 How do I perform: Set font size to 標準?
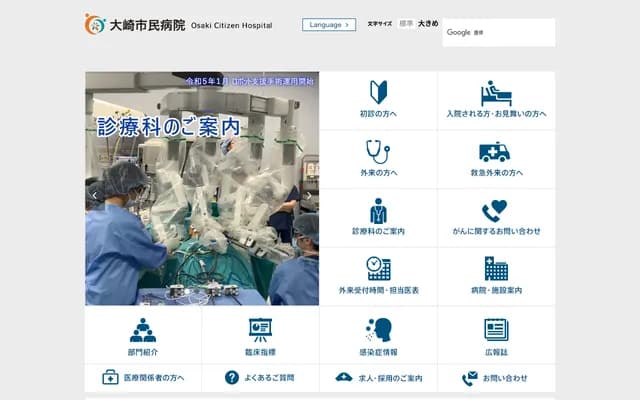point(406,23)
